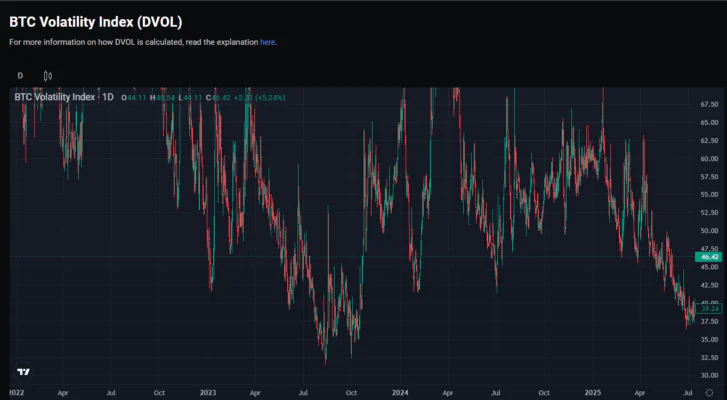
Task: Click the 60.00 price scale value
Action: (709, 158)
